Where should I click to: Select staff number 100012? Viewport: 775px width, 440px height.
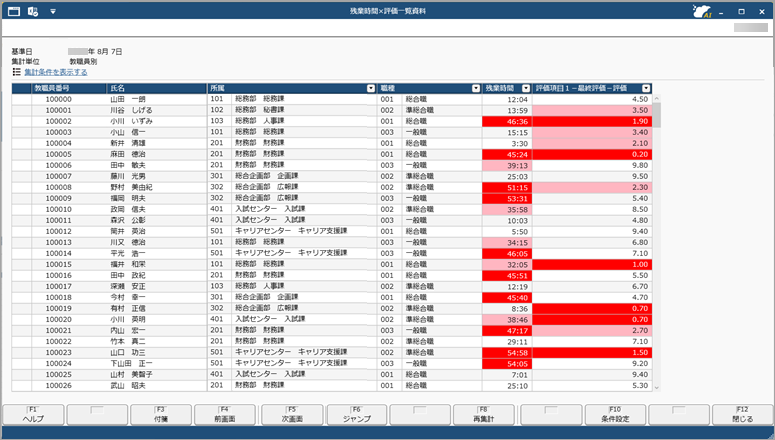click(x=59, y=231)
